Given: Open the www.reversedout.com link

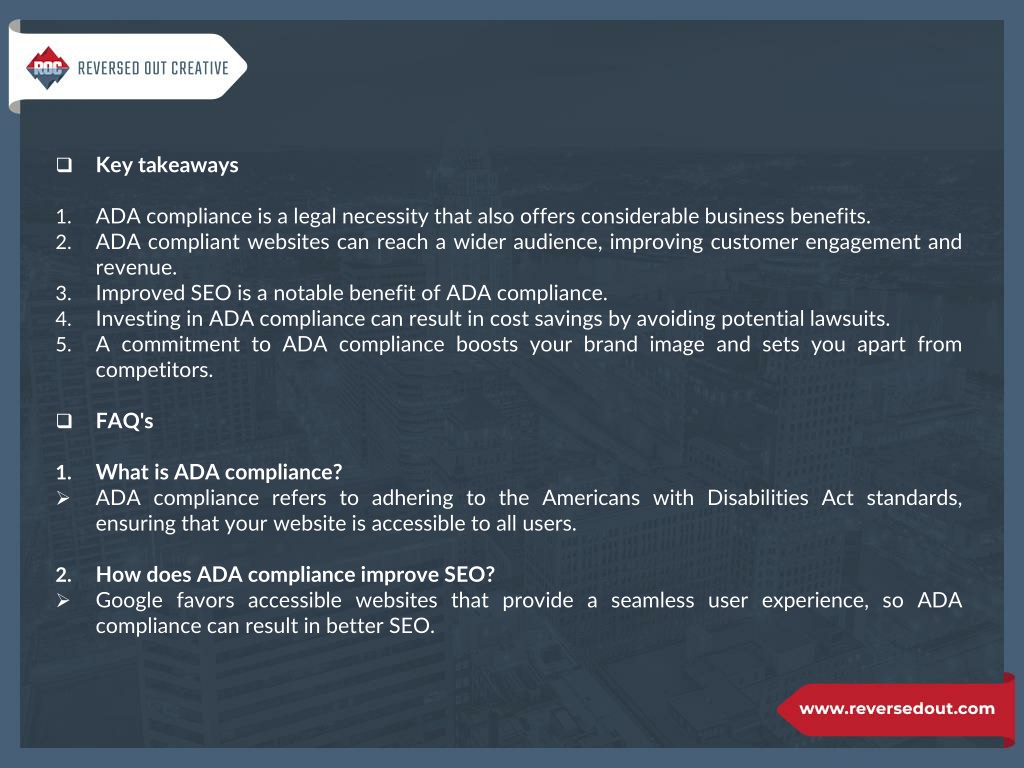Looking at the screenshot, I should [x=897, y=709].
